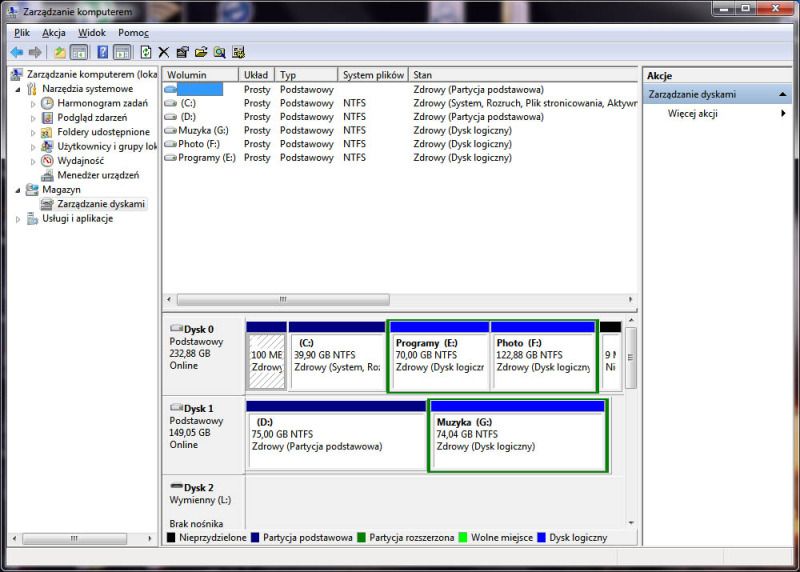Select the (D:) 75,00 GB partition block

[x=336, y=435]
